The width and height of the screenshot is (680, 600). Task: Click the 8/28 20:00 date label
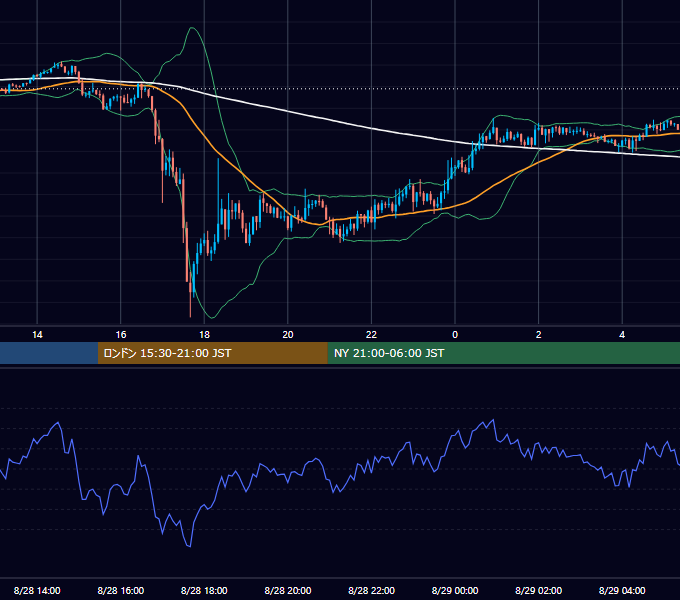(288, 590)
